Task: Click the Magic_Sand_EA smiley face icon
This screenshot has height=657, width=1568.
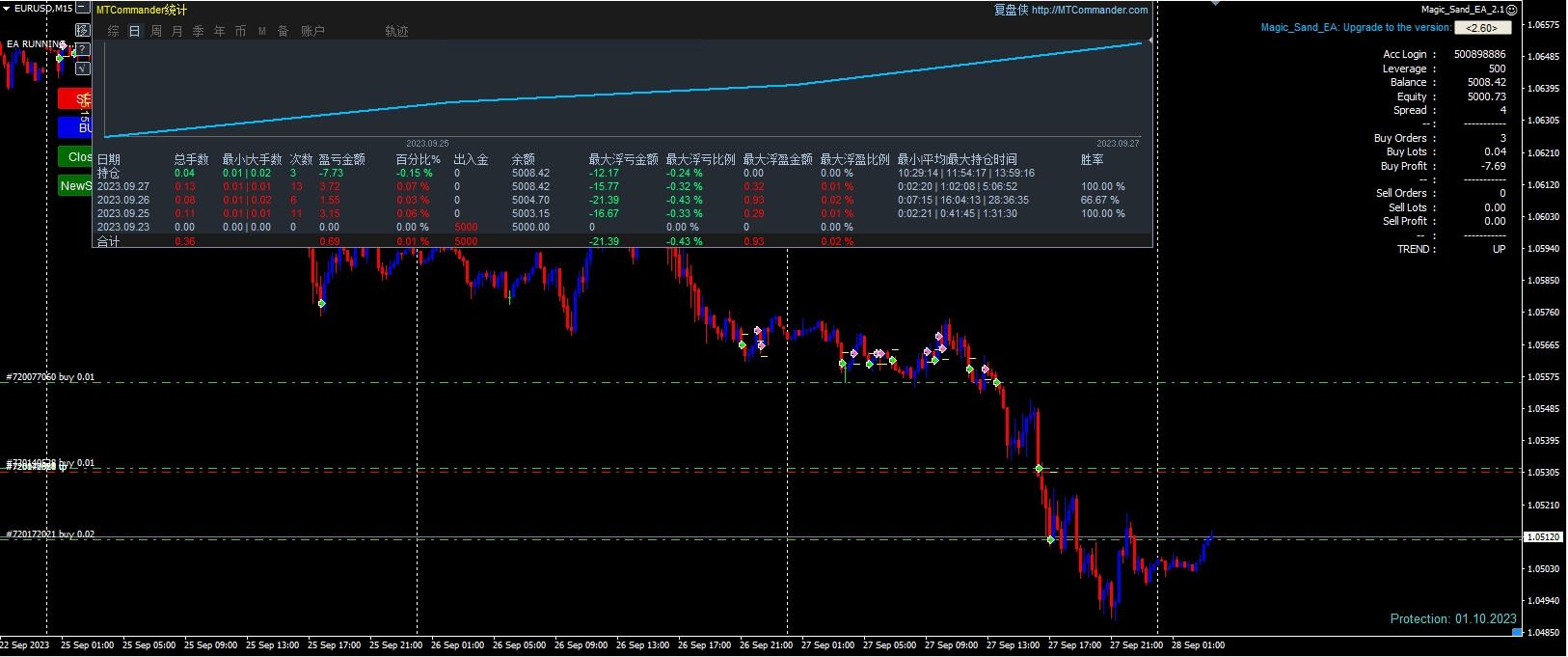Action: click(1512, 10)
